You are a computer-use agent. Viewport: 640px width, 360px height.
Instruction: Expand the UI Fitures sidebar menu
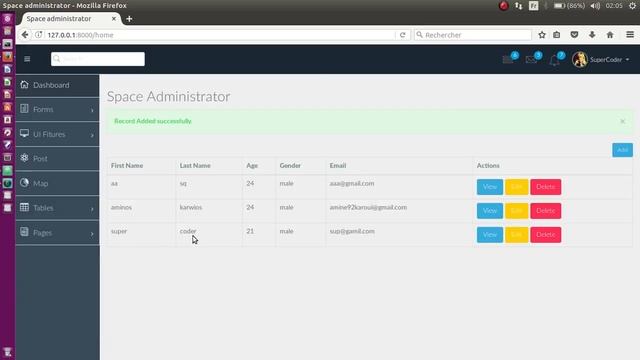coord(57,134)
